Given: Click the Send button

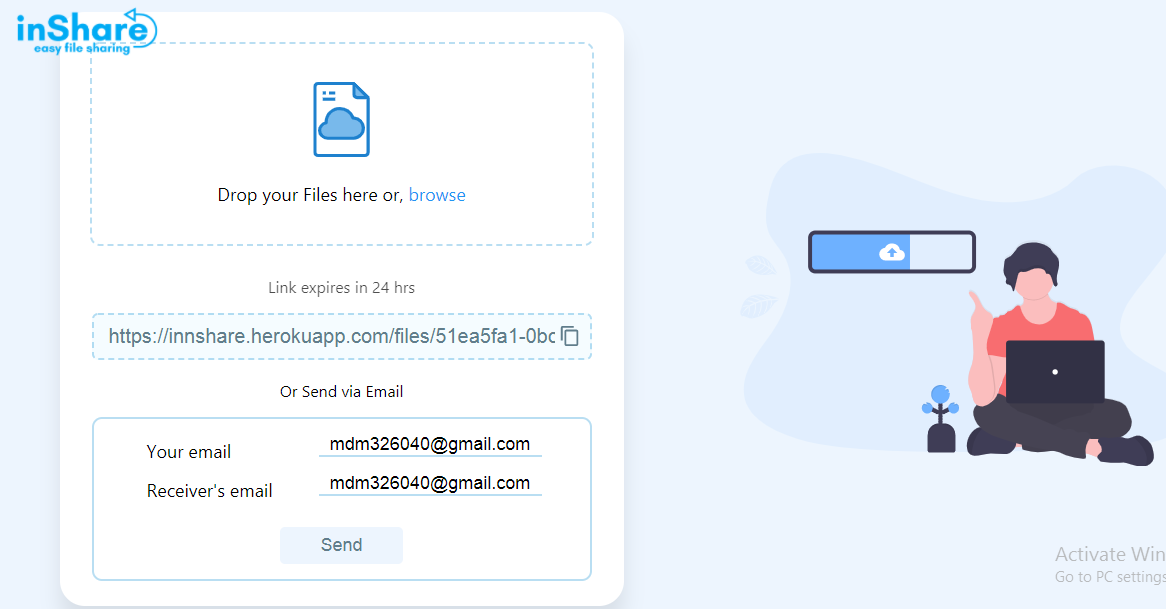Looking at the screenshot, I should [341, 545].
